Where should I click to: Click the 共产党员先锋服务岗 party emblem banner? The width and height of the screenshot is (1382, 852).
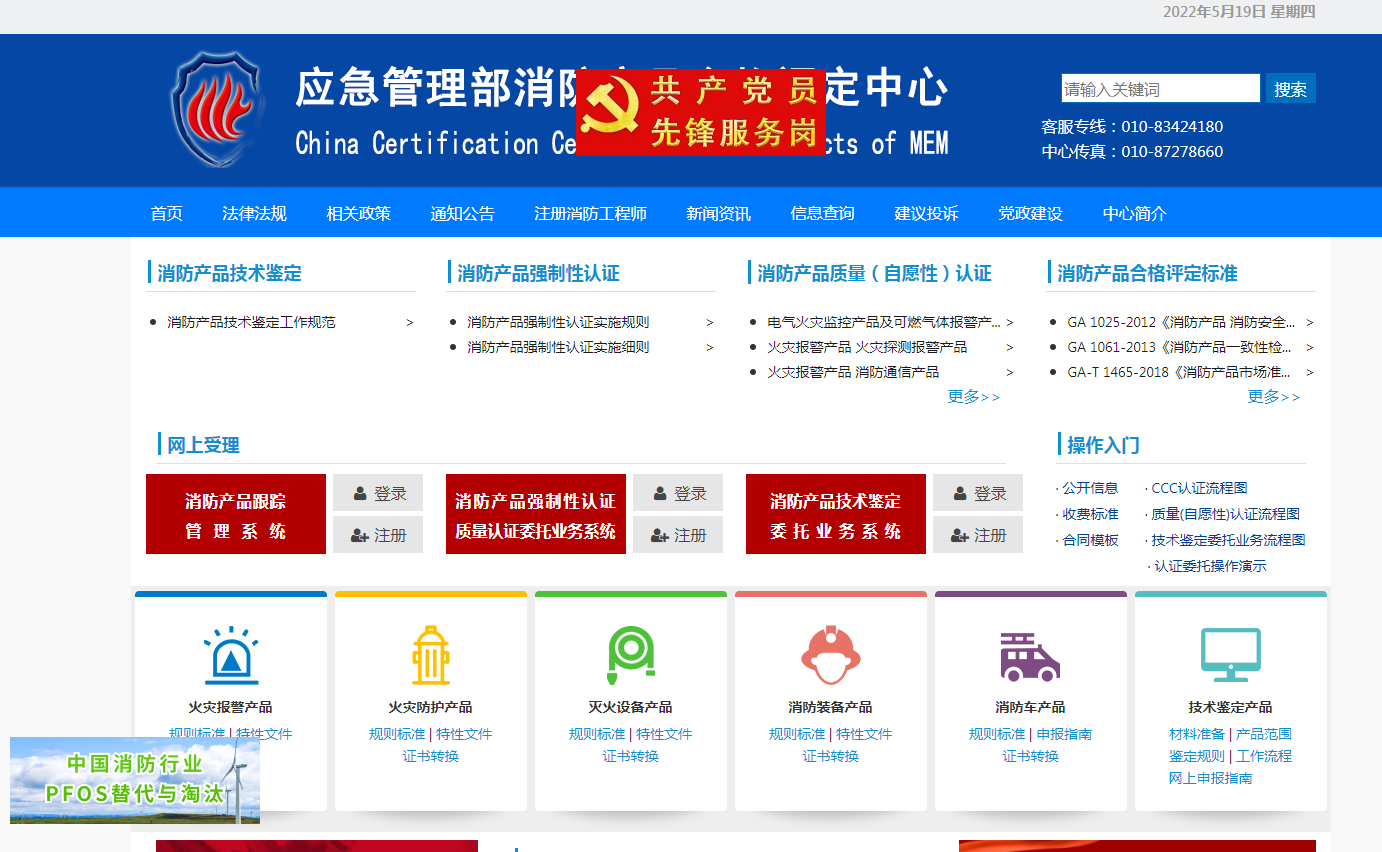pos(700,111)
